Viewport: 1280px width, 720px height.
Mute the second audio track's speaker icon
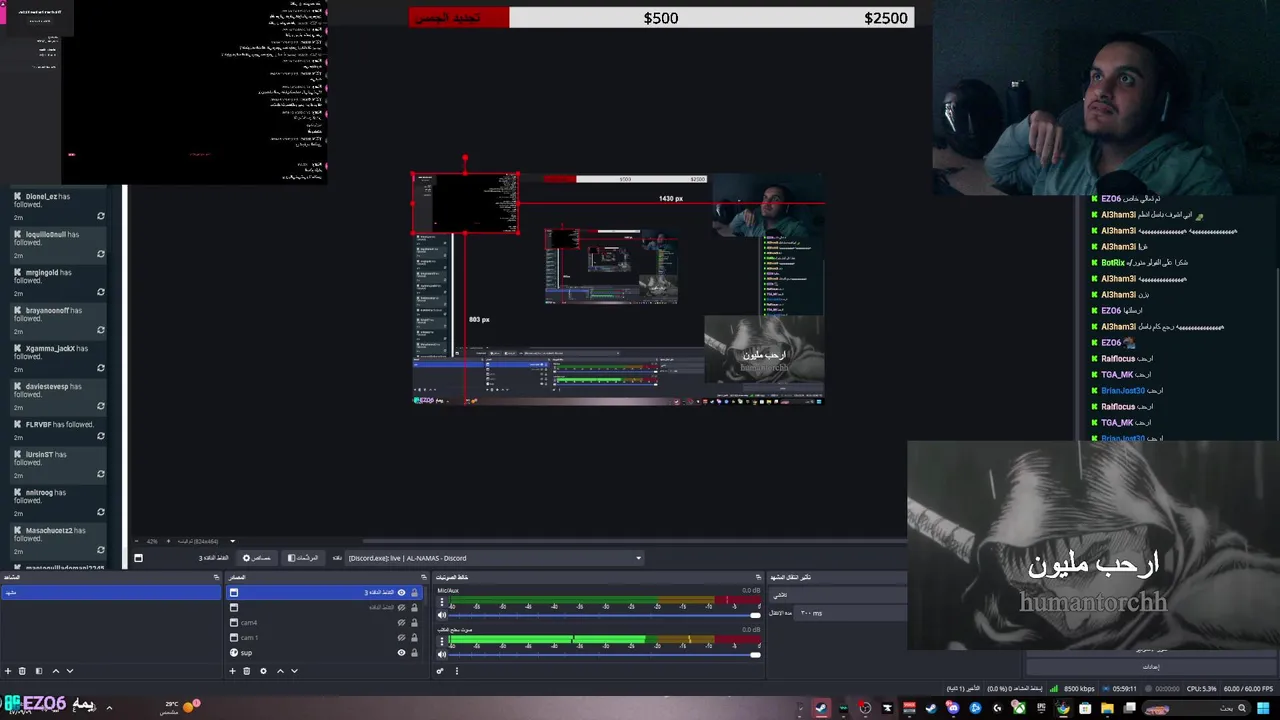[x=442, y=655]
